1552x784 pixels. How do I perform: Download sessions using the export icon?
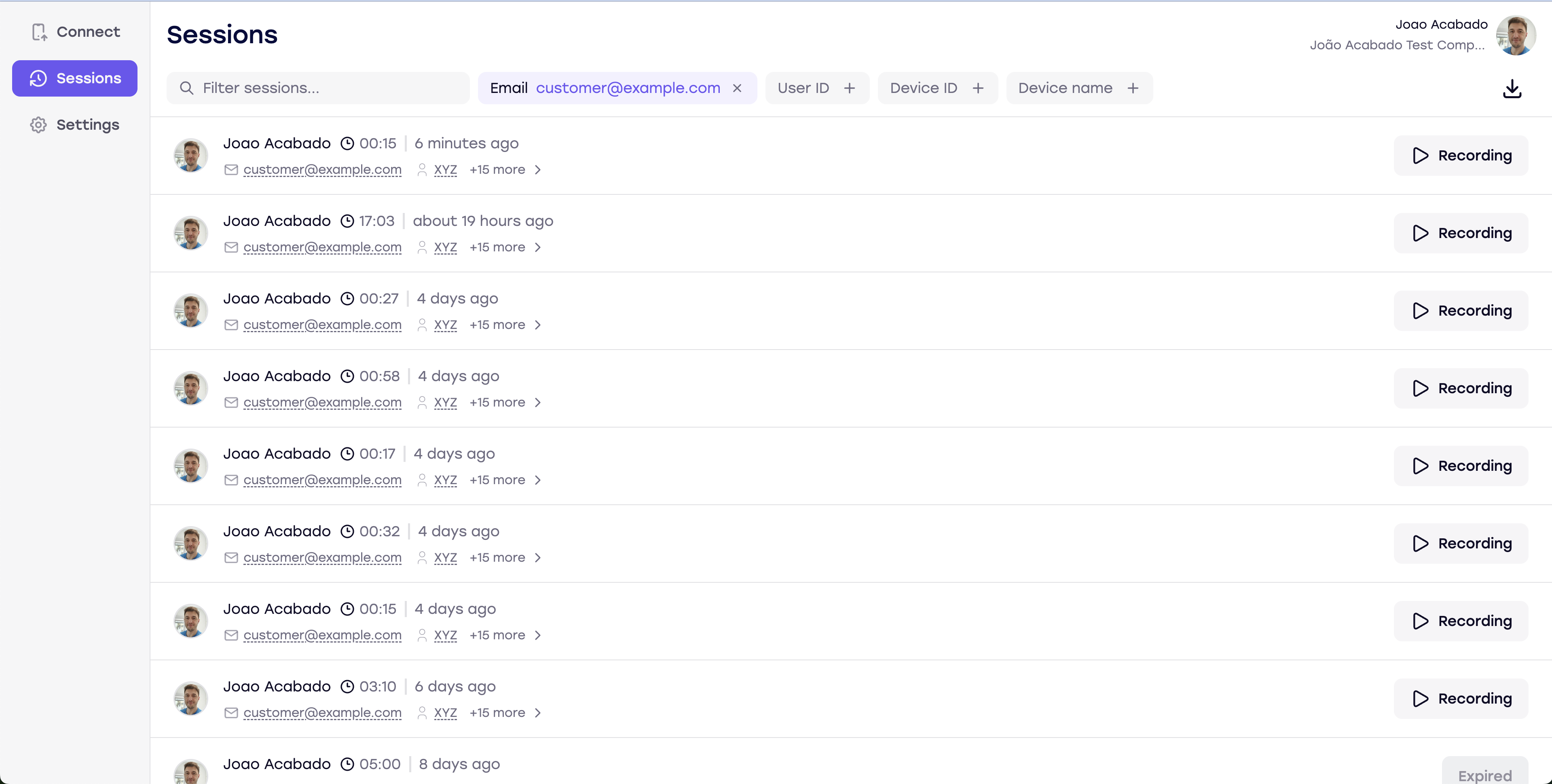point(1512,89)
